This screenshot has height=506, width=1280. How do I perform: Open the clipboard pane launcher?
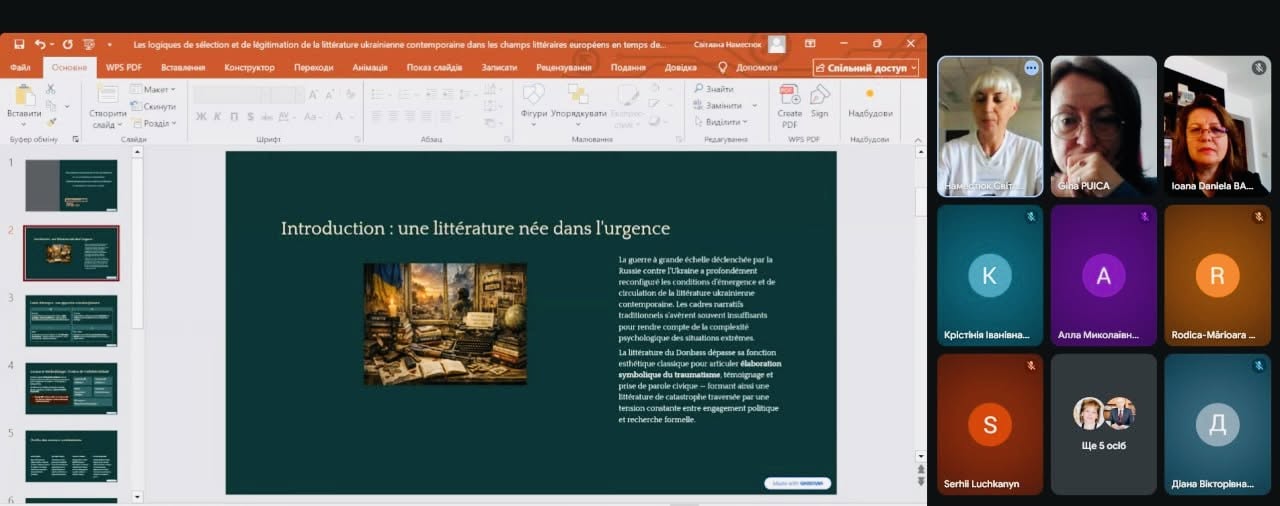coord(74,140)
